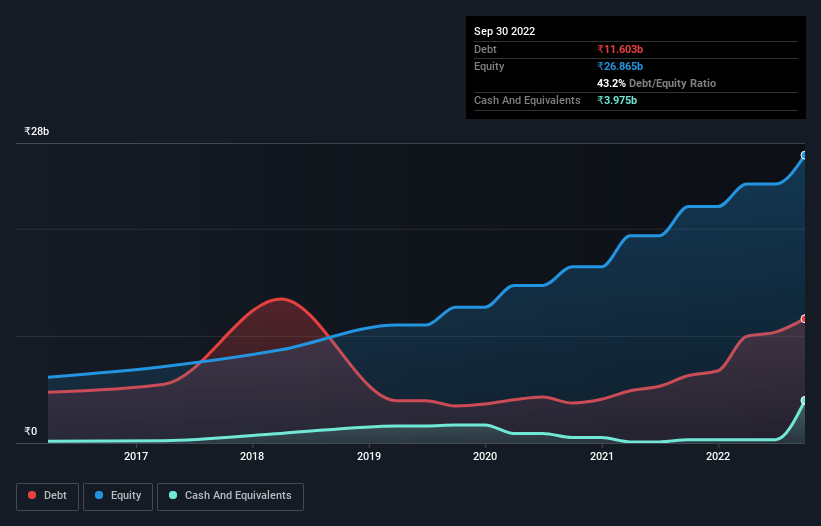Click the ₹11.603b debt value
The width and height of the screenshot is (821, 526).
[620, 49]
